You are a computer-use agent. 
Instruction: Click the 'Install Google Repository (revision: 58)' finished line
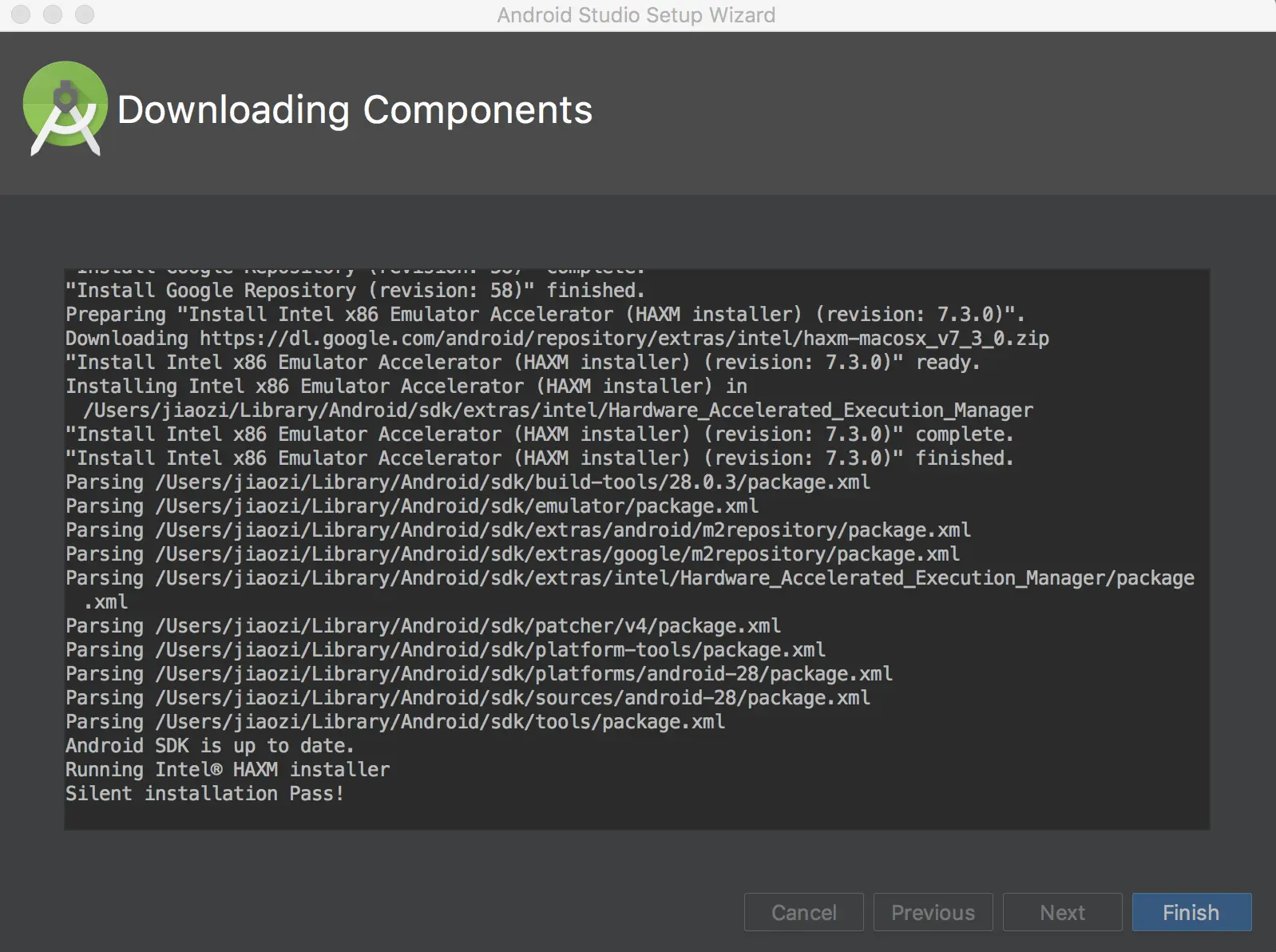click(x=355, y=290)
